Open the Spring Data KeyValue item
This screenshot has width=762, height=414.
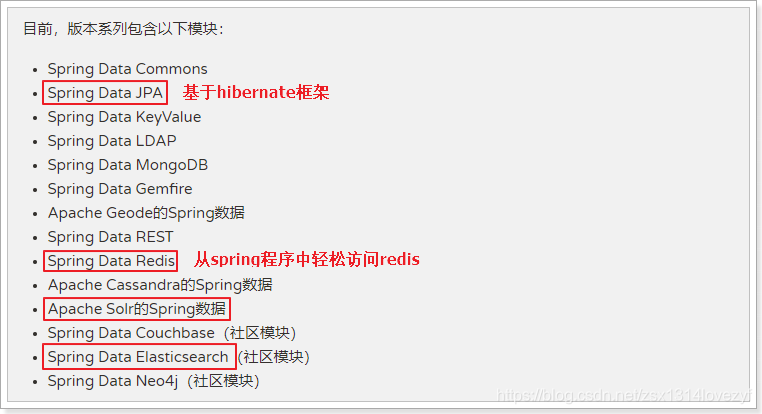coord(124,117)
